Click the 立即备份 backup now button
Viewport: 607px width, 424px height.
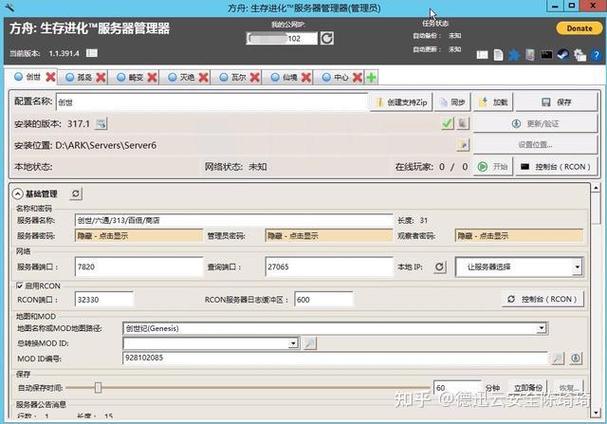528,388
